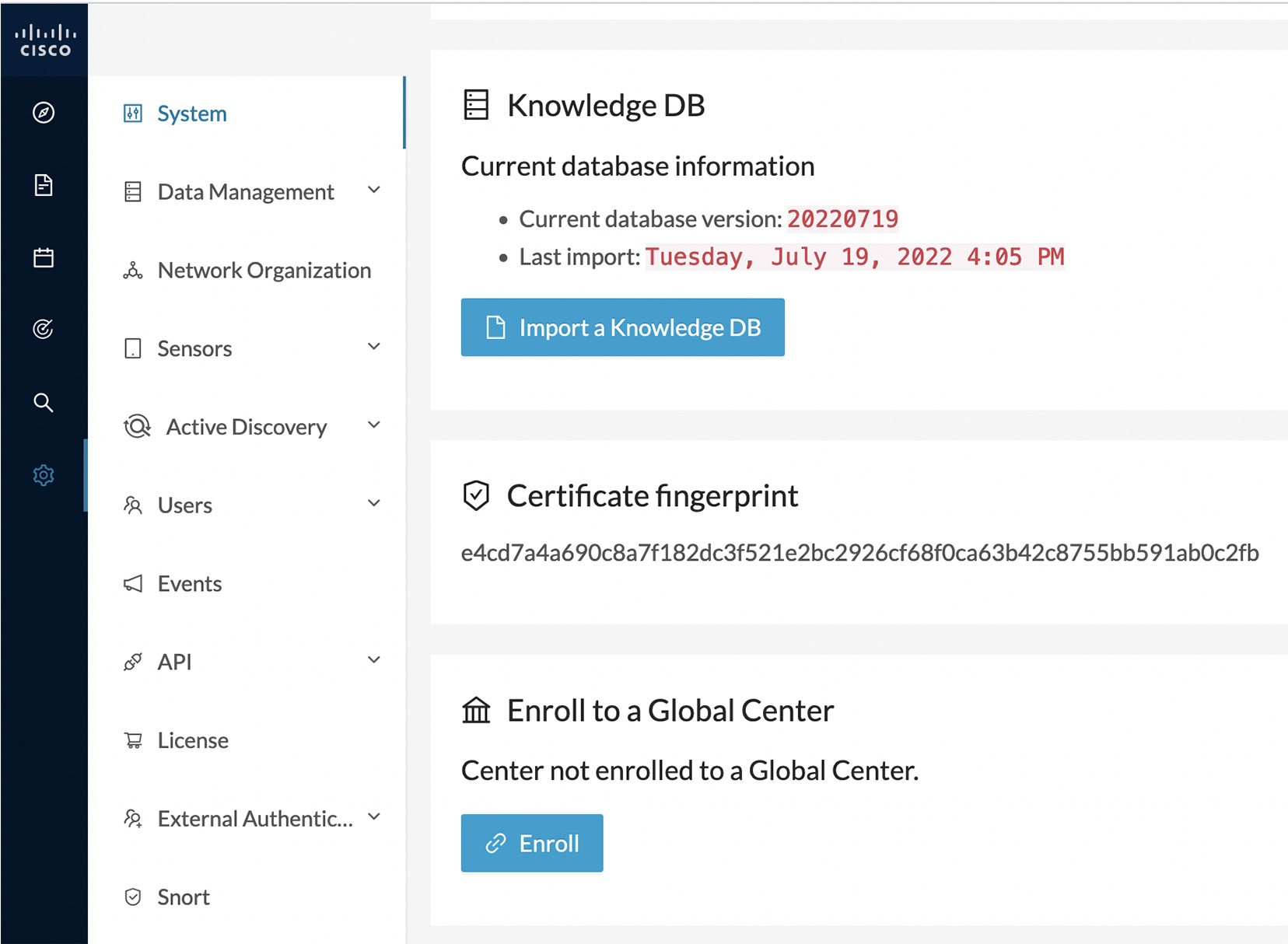Open Admin via the gear icon
1288x944 pixels.
pos(43,475)
